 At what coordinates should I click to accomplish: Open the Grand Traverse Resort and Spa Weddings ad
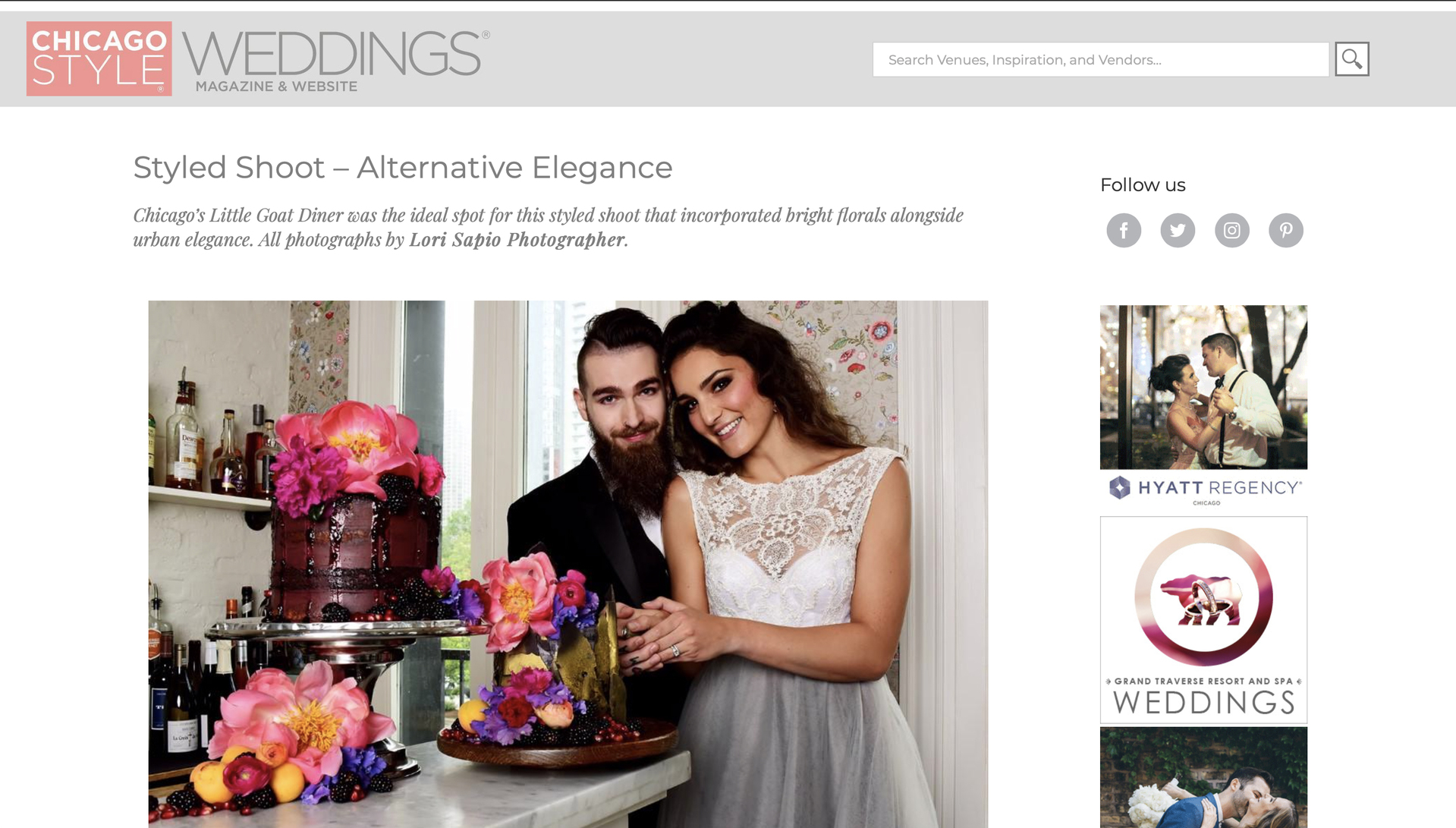(1203, 620)
